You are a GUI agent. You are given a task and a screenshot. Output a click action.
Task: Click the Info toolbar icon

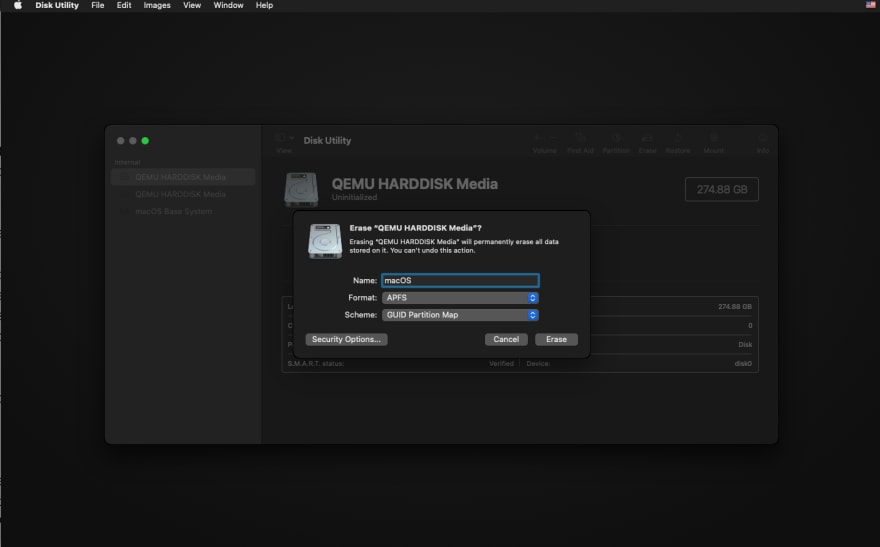tap(763, 138)
